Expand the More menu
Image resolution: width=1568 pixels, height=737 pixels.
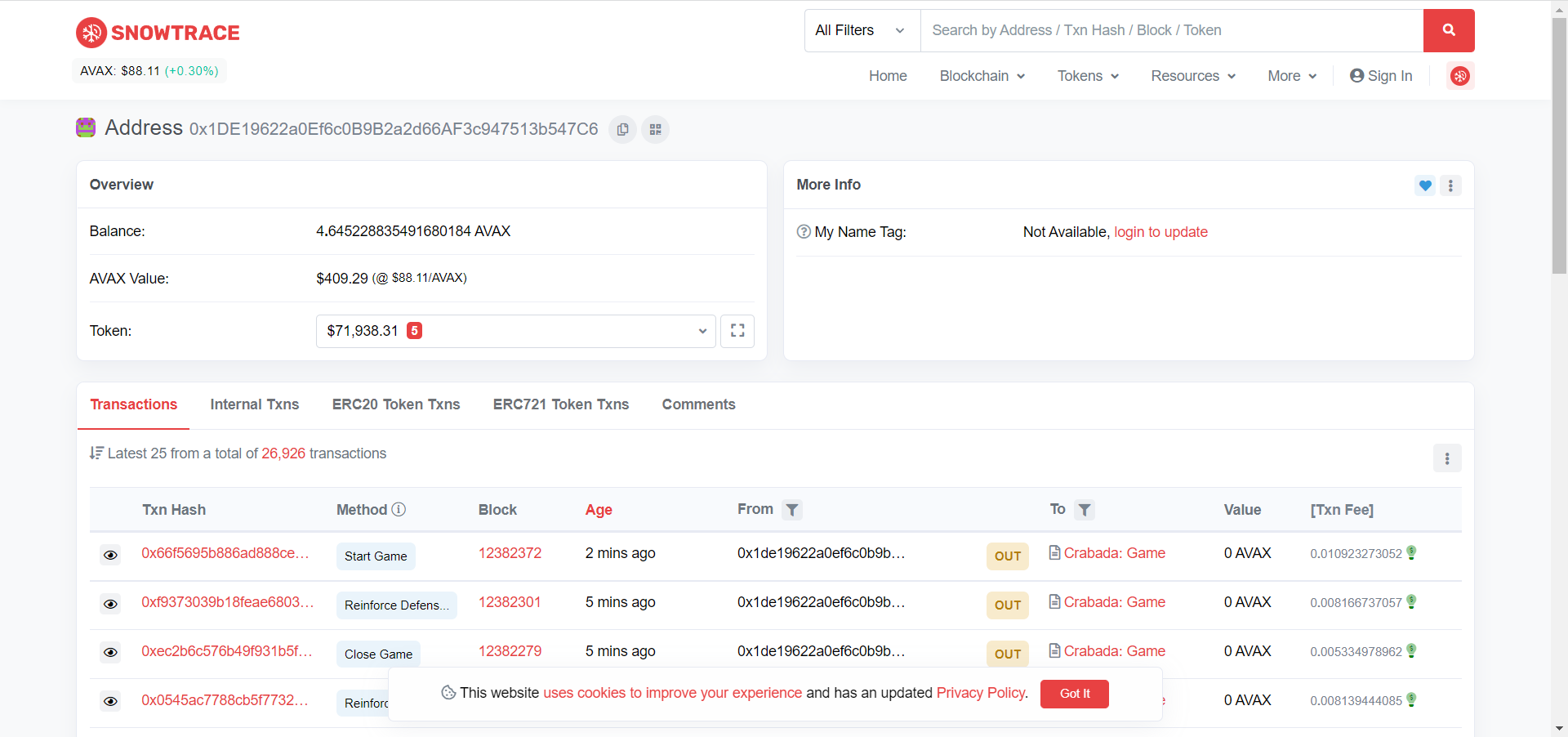pyautogui.click(x=1292, y=76)
